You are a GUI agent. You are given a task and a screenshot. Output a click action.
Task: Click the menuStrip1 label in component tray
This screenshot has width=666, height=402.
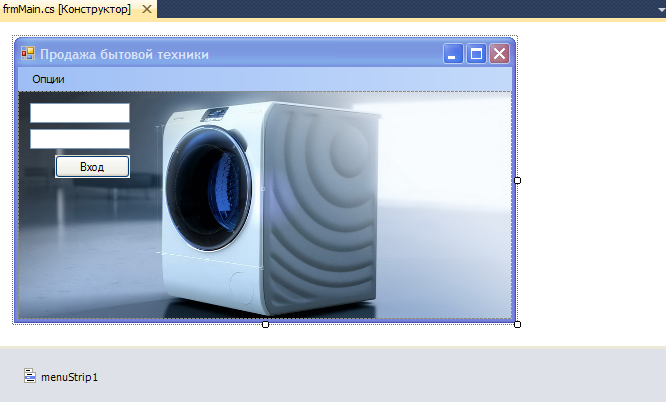[x=69, y=377]
